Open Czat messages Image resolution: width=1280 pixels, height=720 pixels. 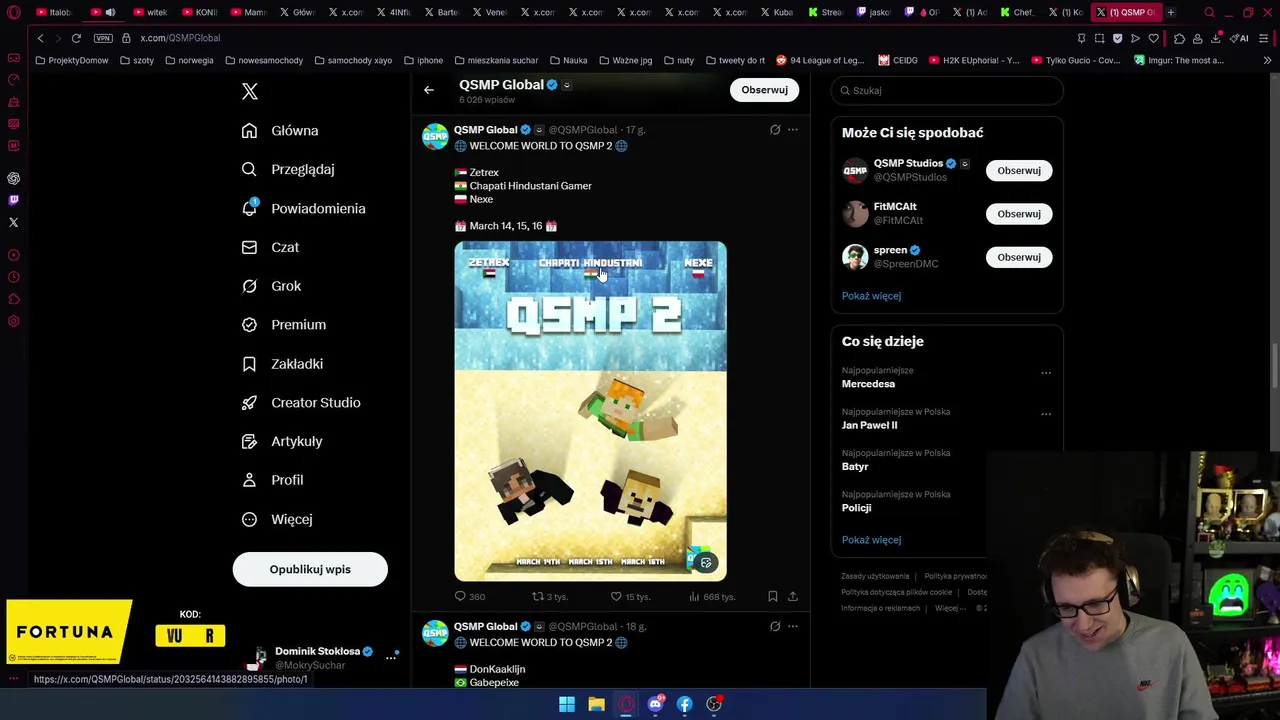coord(271,247)
